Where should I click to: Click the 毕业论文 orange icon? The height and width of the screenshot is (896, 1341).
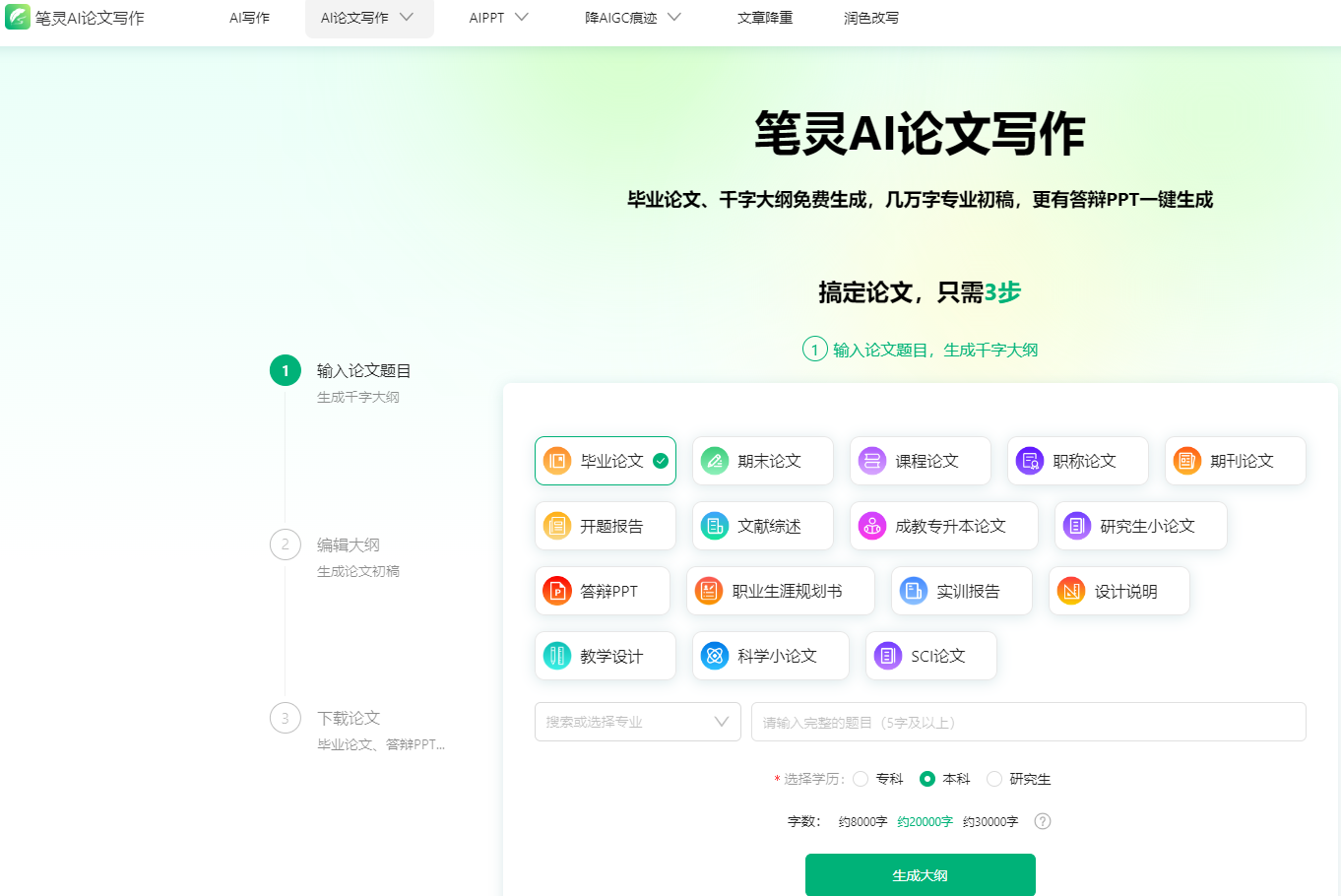click(x=557, y=461)
